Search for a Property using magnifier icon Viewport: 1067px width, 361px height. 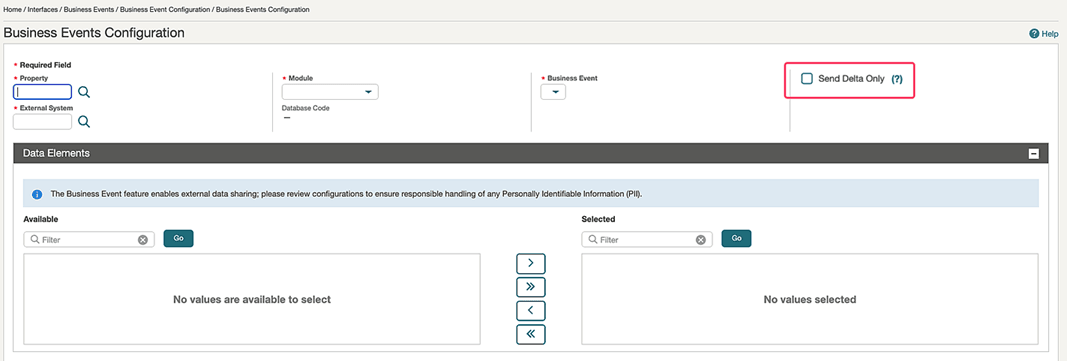coord(84,92)
